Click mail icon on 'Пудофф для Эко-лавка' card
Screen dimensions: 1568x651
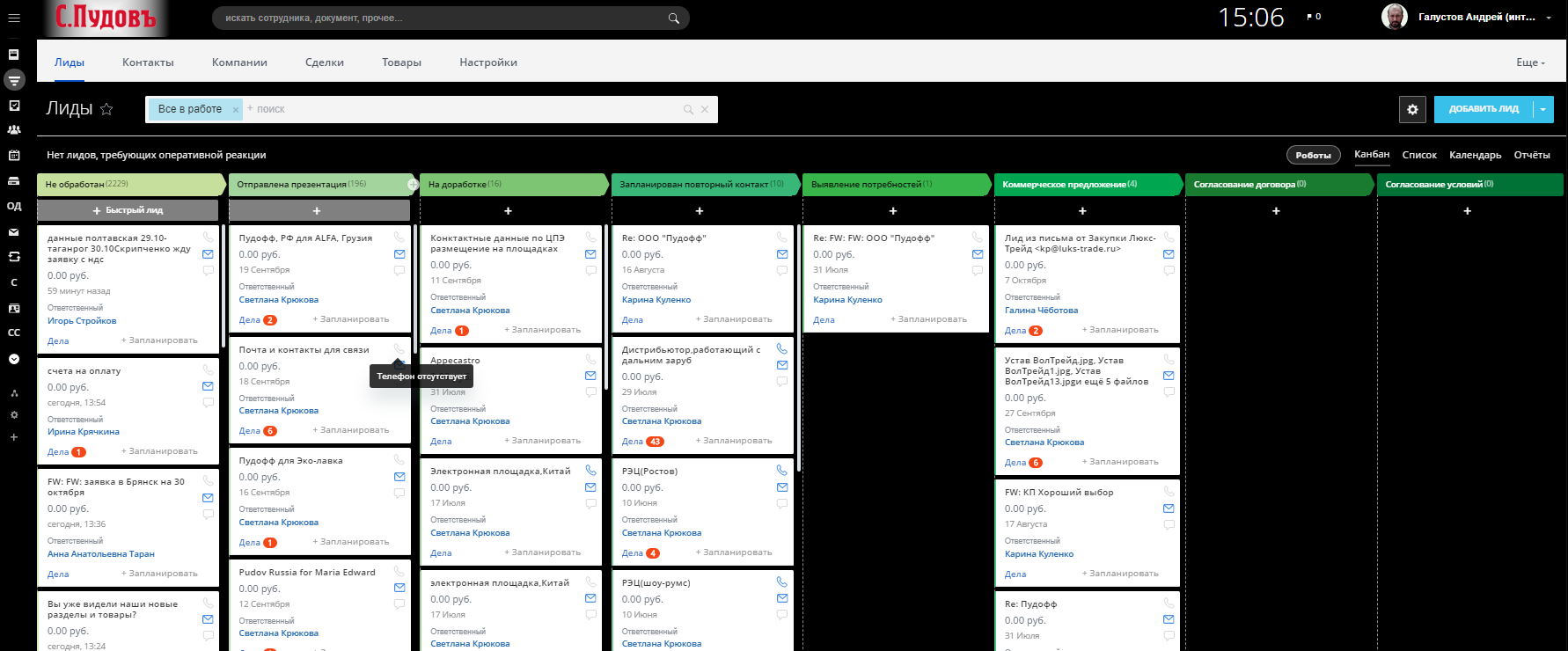(x=399, y=477)
